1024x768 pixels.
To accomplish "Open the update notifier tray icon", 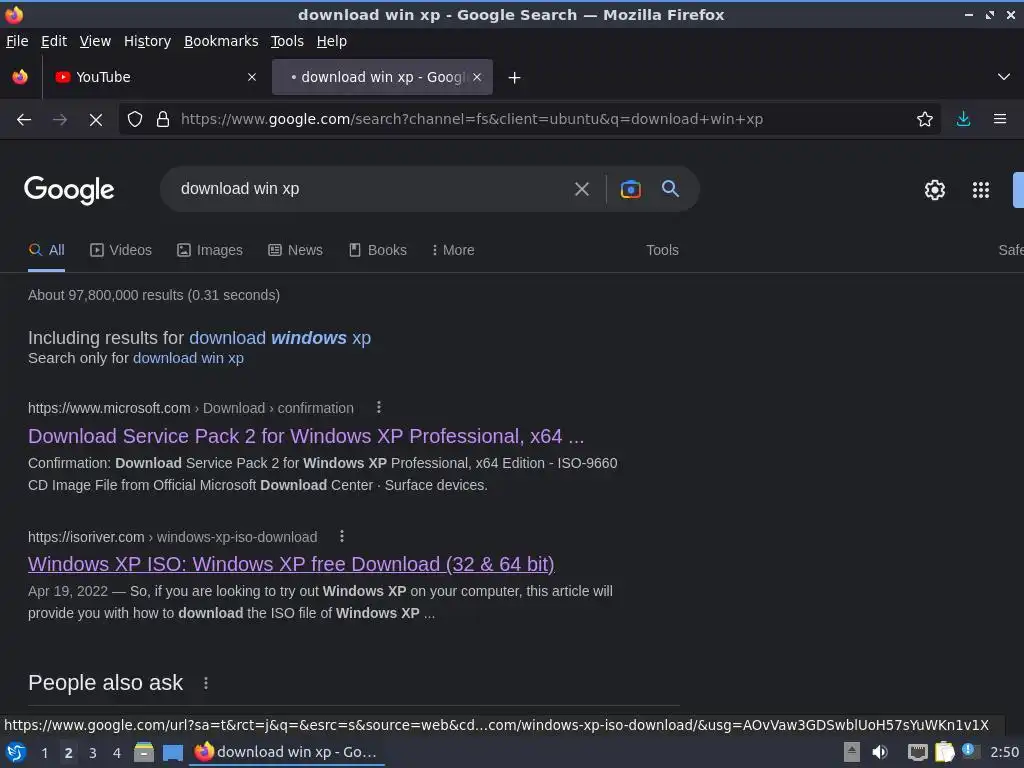I will click(969, 750).
